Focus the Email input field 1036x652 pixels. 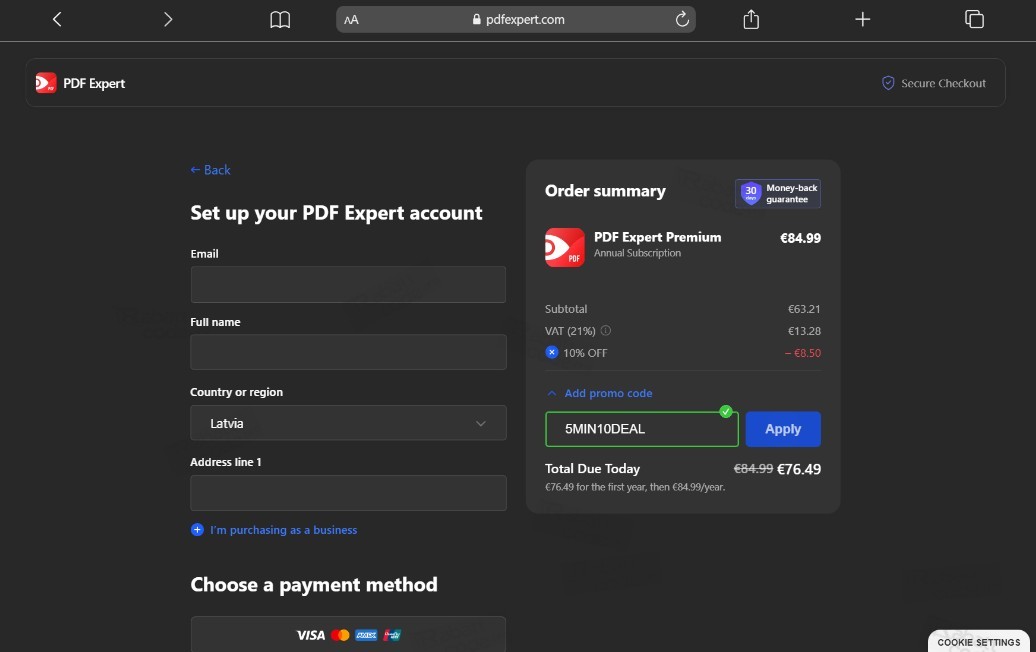pos(348,285)
